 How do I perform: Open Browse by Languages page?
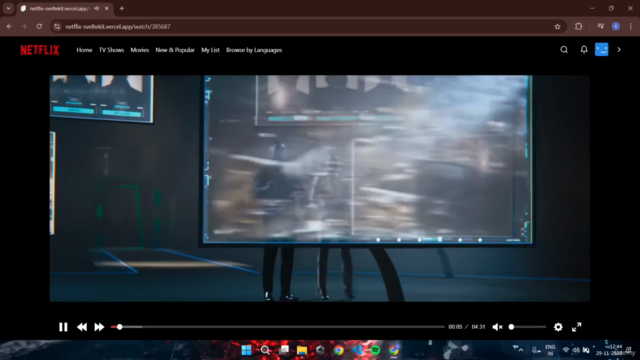(x=254, y=50)
